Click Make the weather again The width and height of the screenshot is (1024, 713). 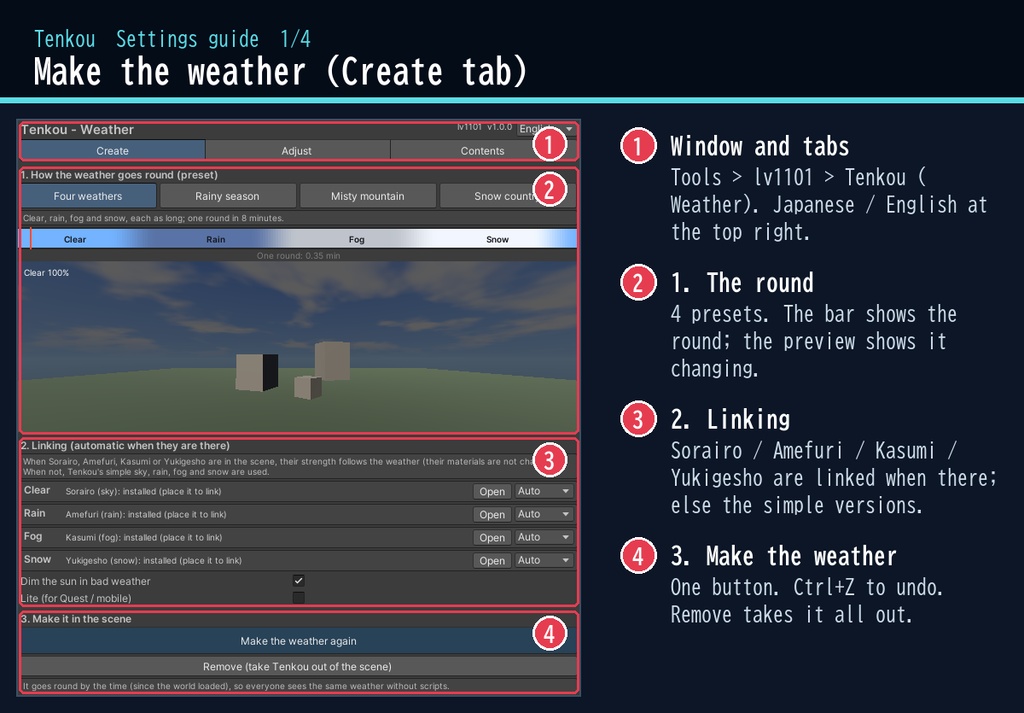(298, 641)
